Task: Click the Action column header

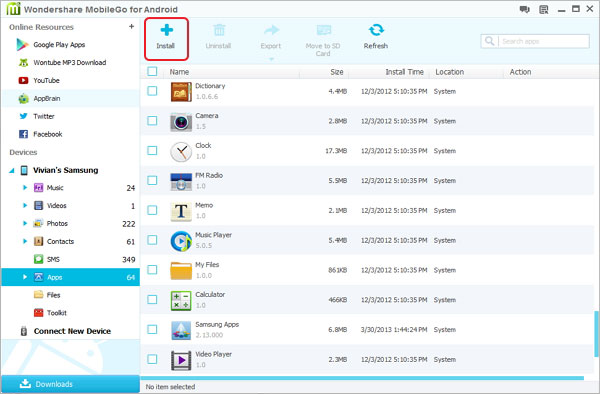Action: click(x=520, y=72)
